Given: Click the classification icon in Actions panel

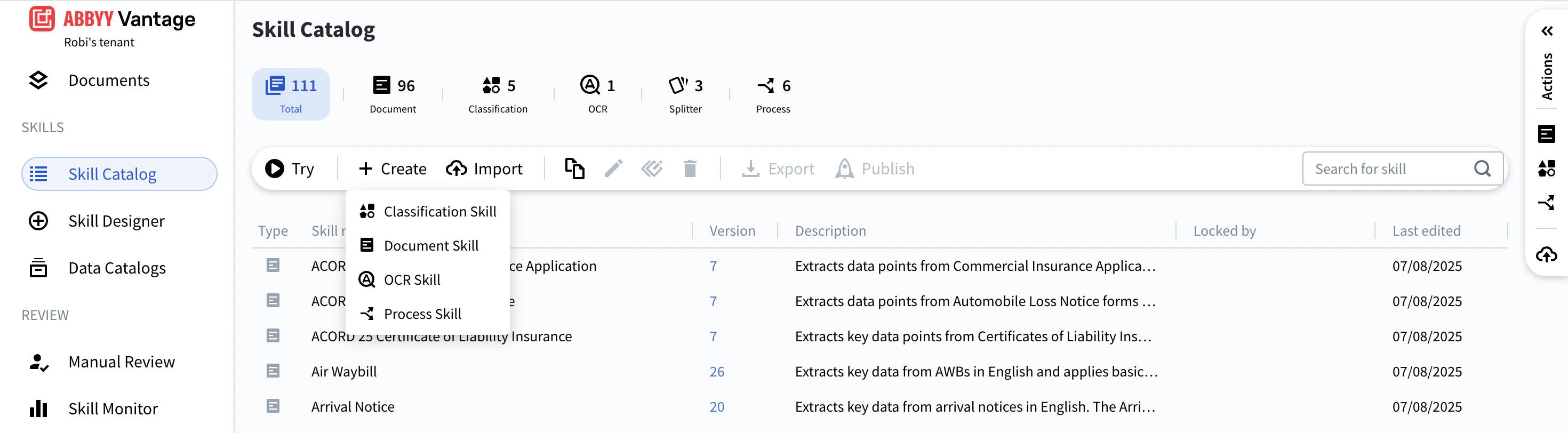Looking at the screenshot, I should [1546, 168].
